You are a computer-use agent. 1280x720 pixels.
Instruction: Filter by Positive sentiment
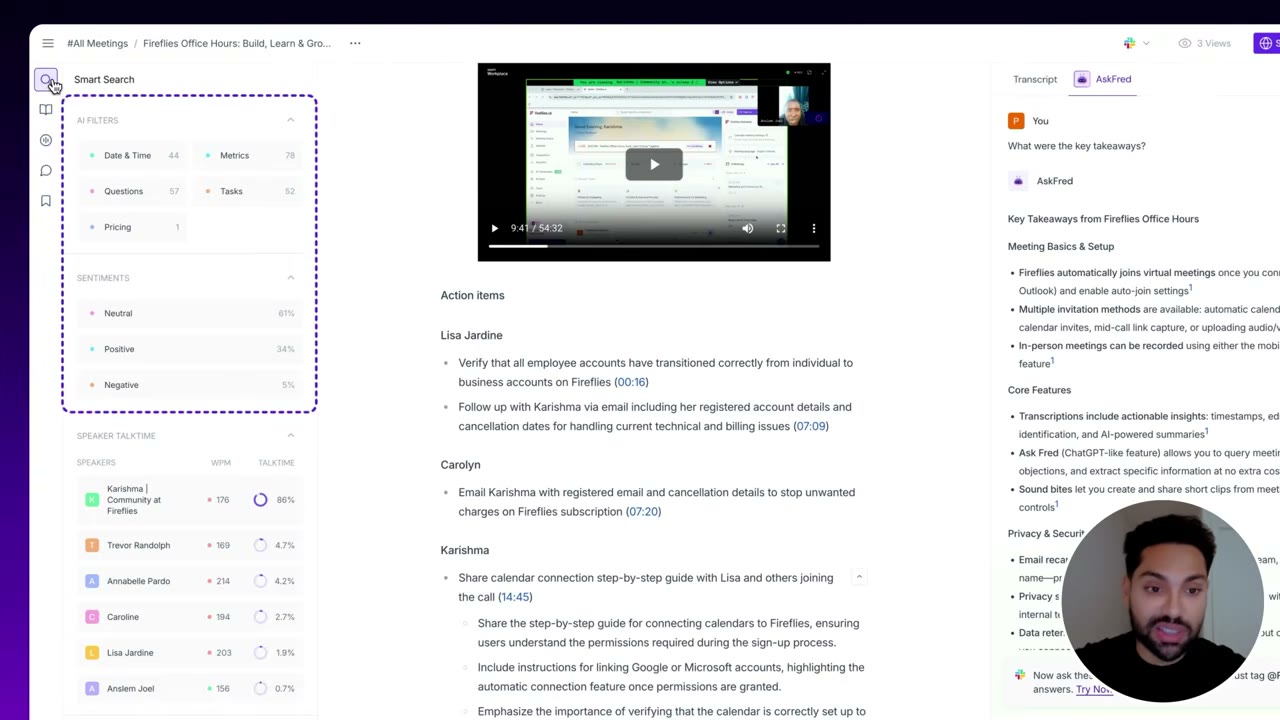(x=189, y=349)
